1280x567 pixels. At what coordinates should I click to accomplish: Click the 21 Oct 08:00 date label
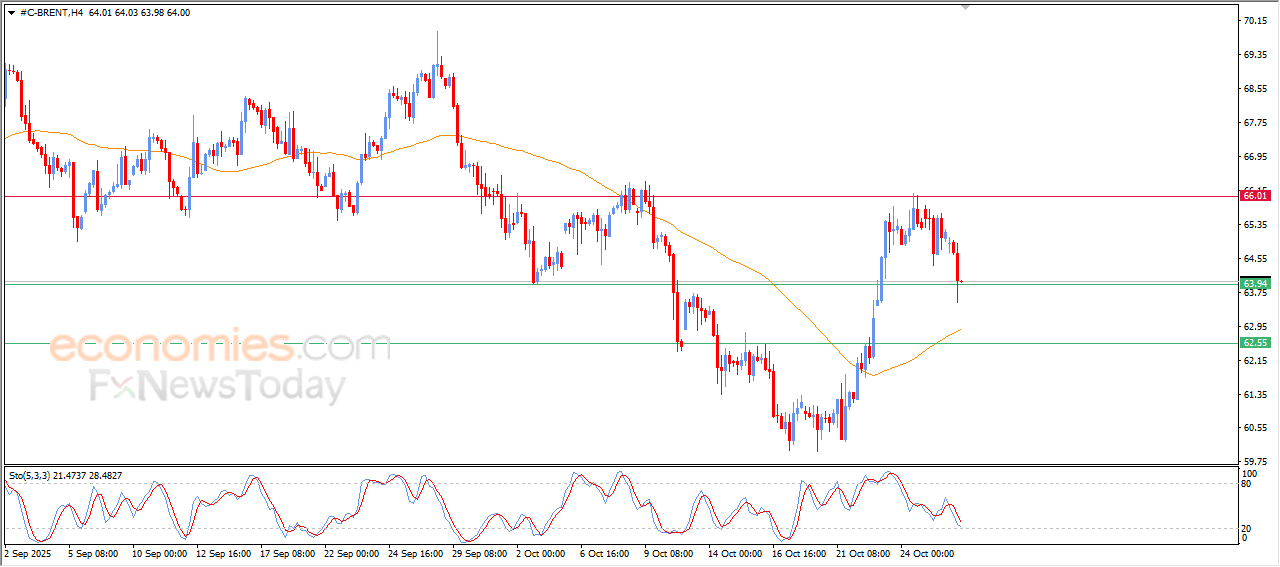pyautogui.click(x=862, y=552)
